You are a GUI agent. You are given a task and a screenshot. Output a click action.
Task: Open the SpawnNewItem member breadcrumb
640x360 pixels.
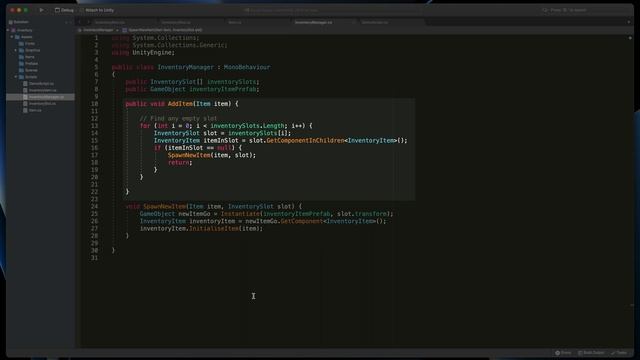(x=162, y=30)
